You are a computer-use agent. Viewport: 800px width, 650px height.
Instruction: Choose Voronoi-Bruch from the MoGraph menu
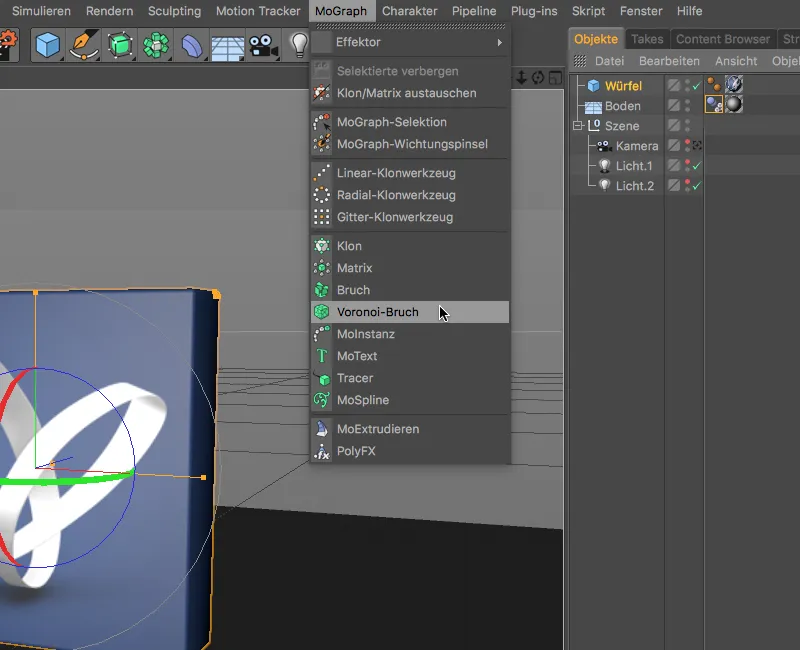(x=377, y=312)
